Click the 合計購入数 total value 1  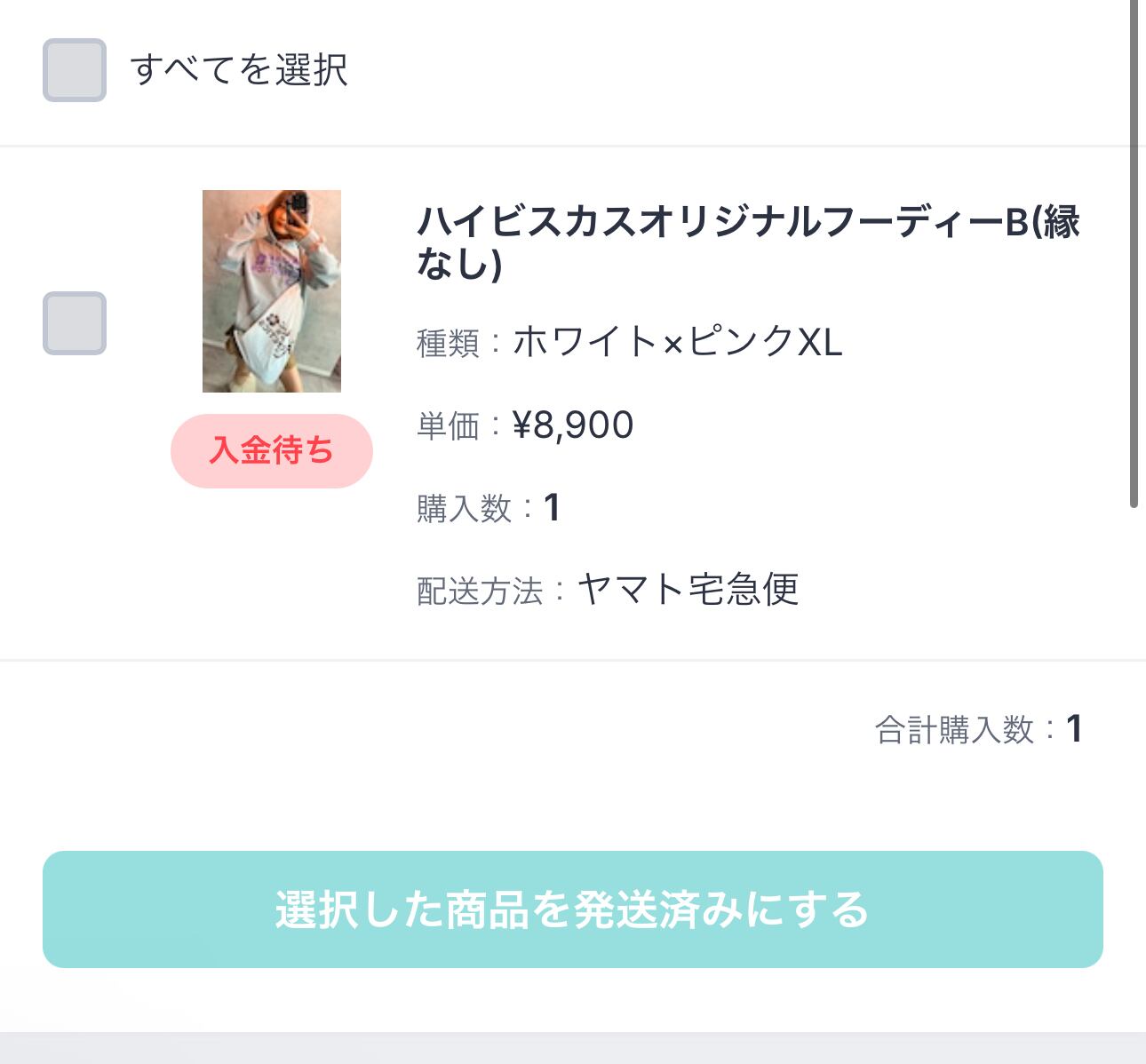(1074, 729)
